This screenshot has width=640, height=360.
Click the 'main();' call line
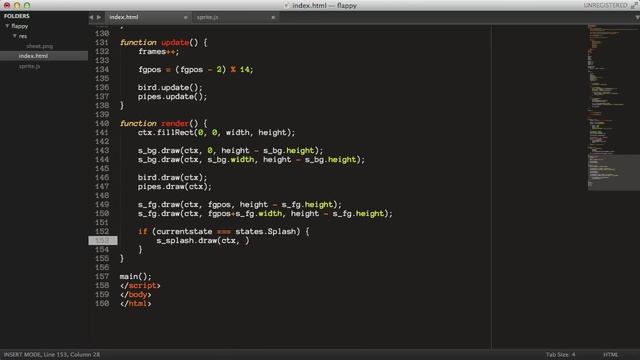pos(136,276)
